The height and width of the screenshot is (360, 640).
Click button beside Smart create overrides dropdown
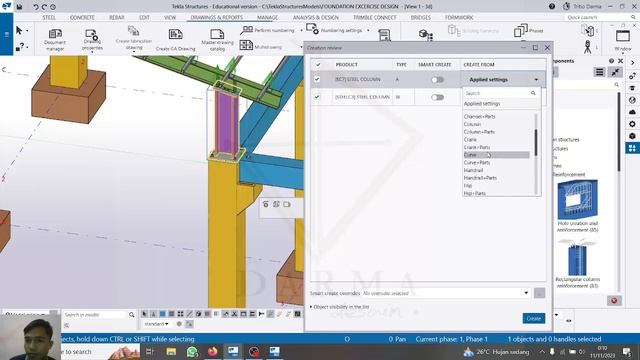539,293
